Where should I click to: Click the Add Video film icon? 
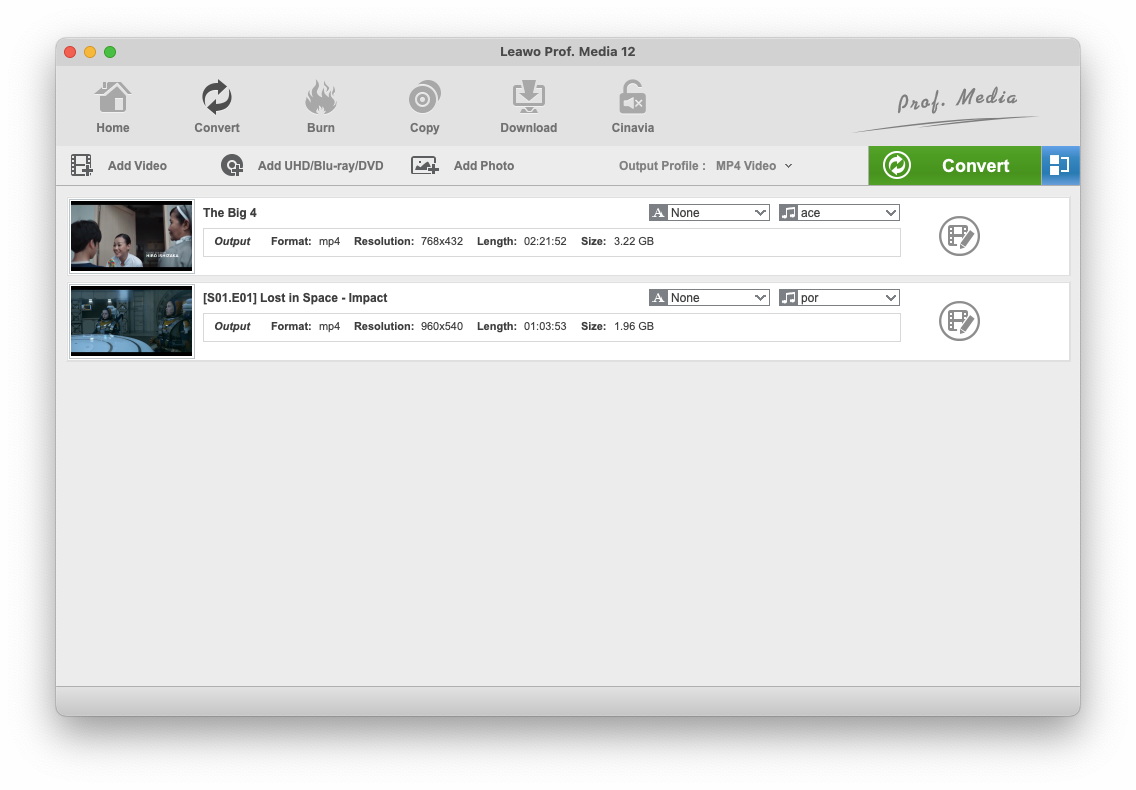click(81, 165)
